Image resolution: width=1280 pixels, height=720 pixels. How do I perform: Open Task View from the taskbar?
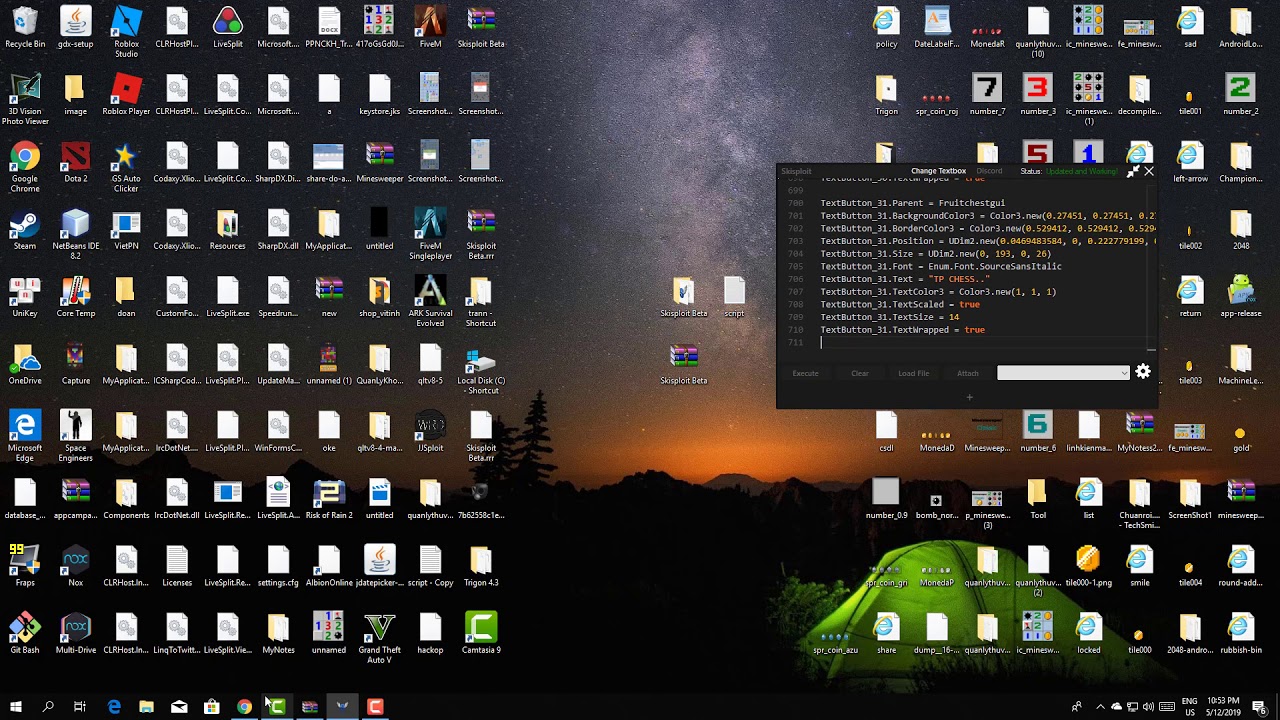[x=80, y=707]
